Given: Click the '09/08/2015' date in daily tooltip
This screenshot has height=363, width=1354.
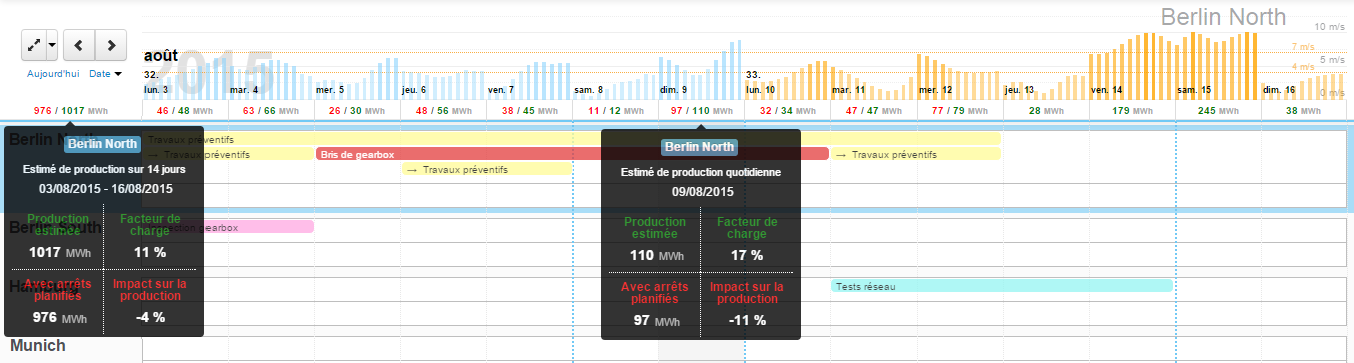Looking at the screenshot, I should click(x=702, y=191).
